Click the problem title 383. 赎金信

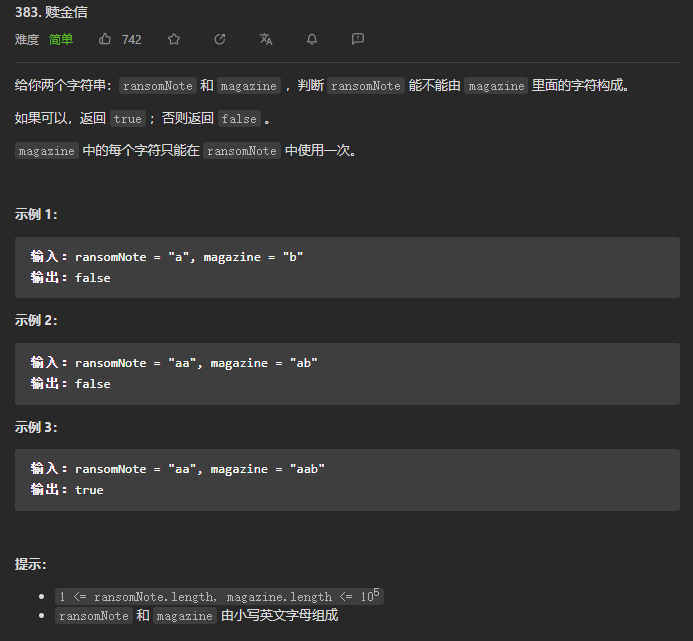click(x=51, y=12)
